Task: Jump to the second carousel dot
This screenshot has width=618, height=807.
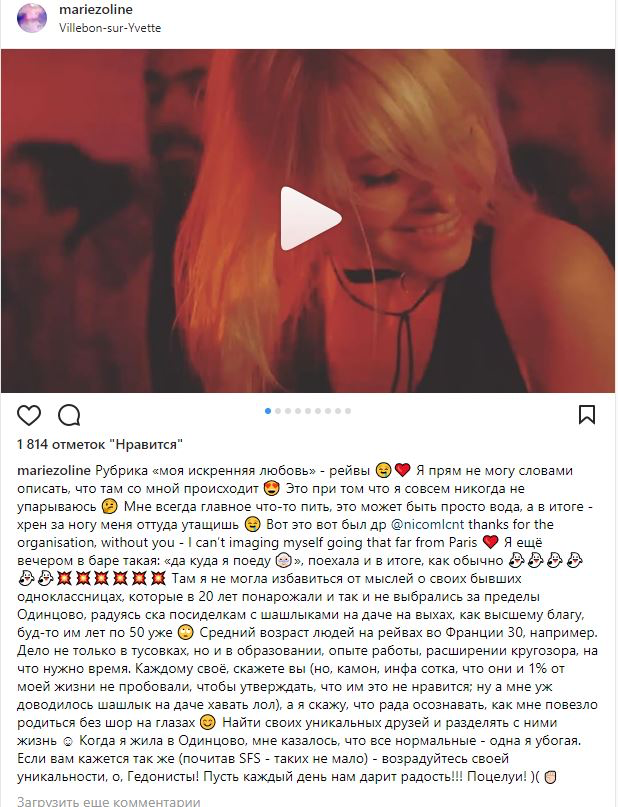Action: (x=278, y=411)
